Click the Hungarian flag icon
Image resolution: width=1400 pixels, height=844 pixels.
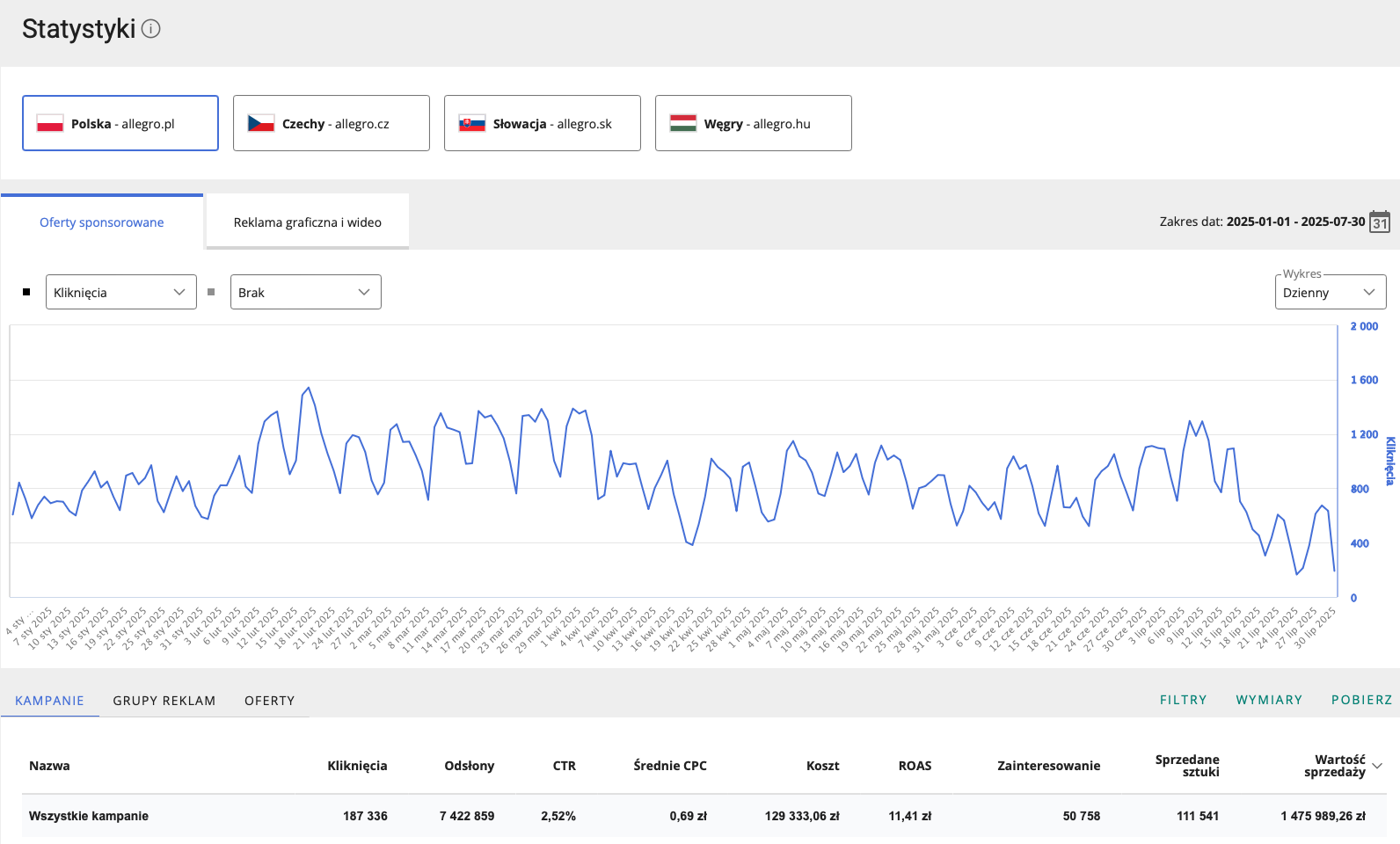683,124
